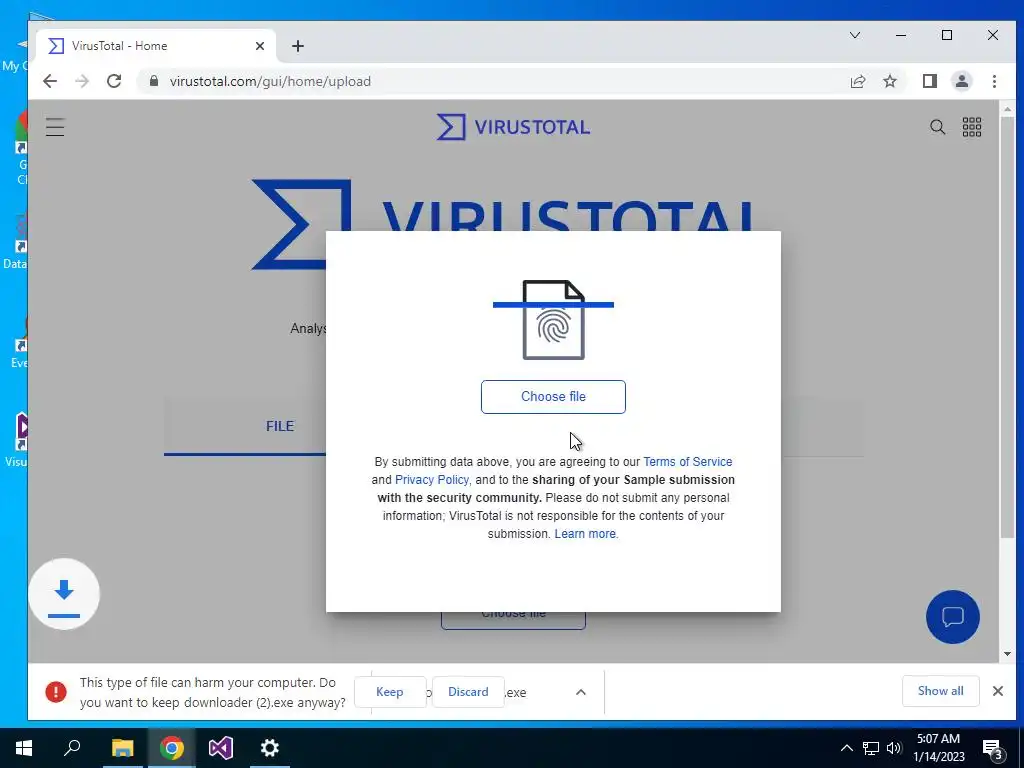Expand download item options chevron

pos(581,692)
